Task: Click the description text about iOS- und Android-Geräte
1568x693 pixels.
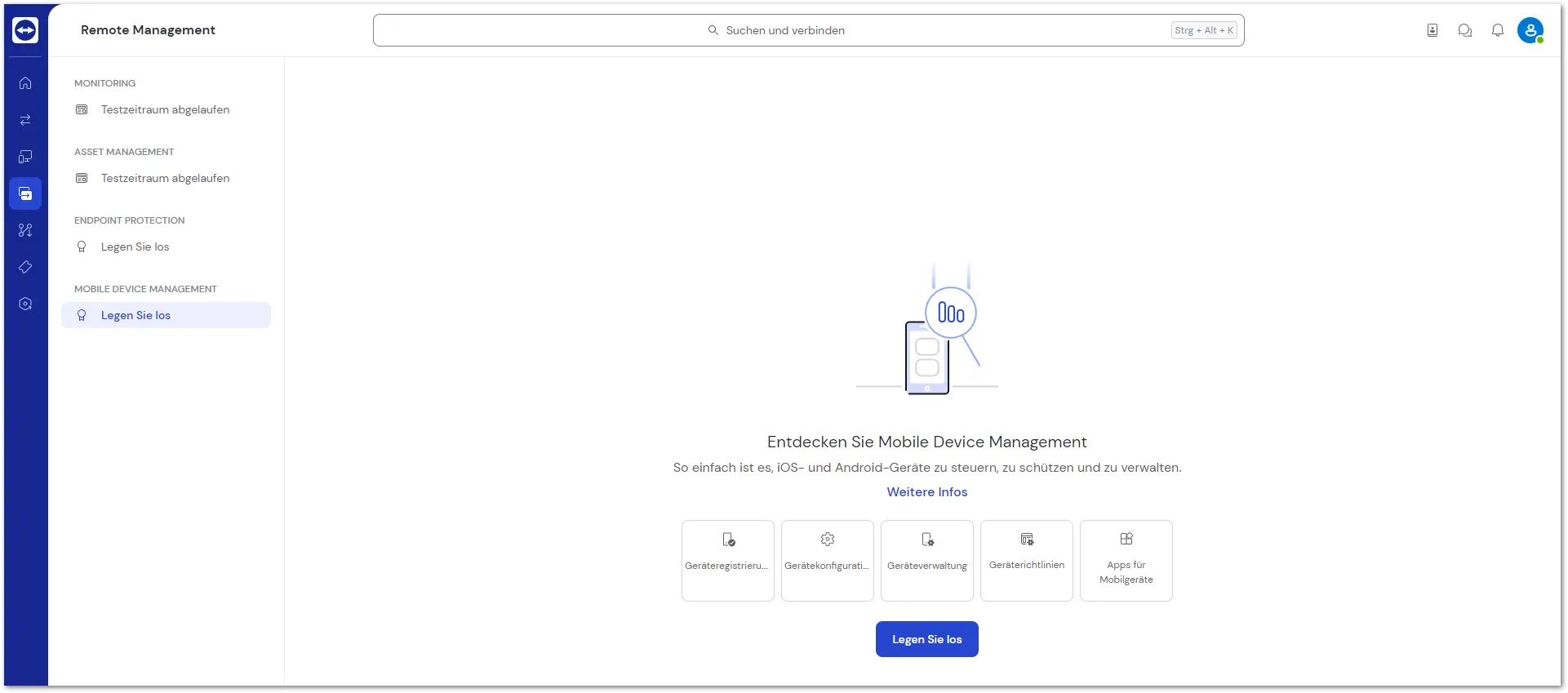Action: pyautogui.click(x=927, y=468)
